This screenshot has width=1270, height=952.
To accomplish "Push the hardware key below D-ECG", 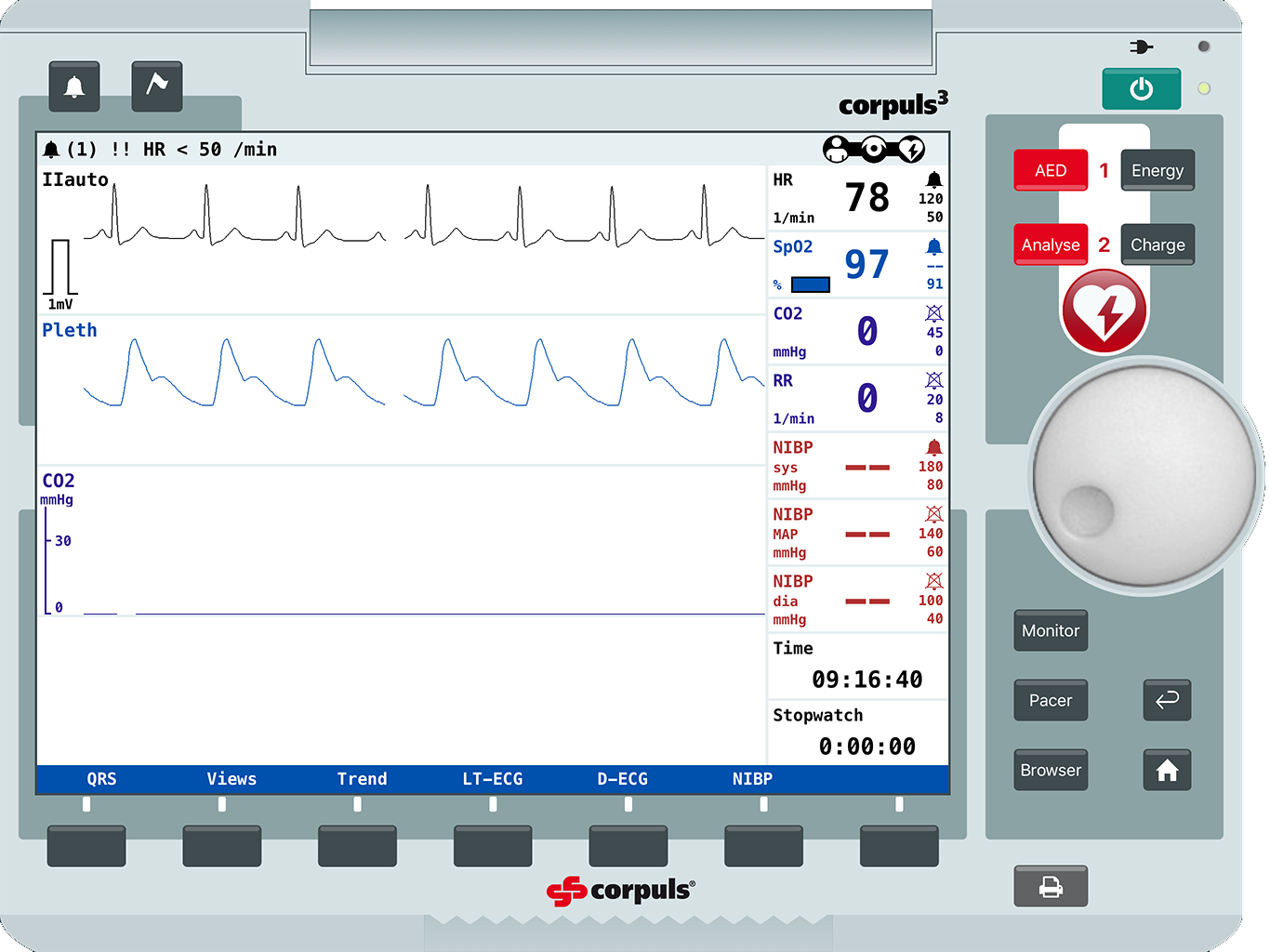I will [628, 846].
